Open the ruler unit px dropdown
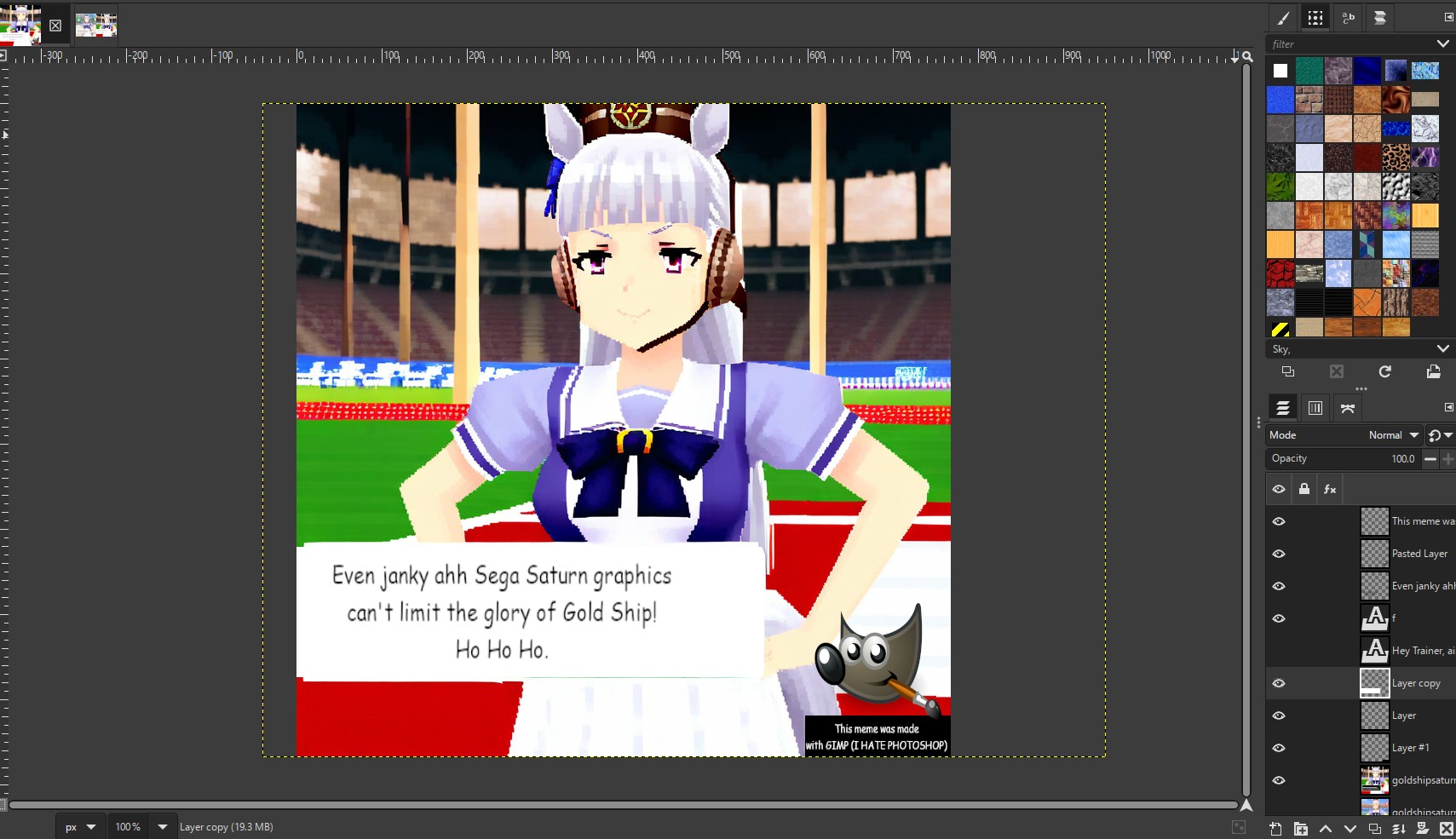1456x839 pixels. pos(79,827)
